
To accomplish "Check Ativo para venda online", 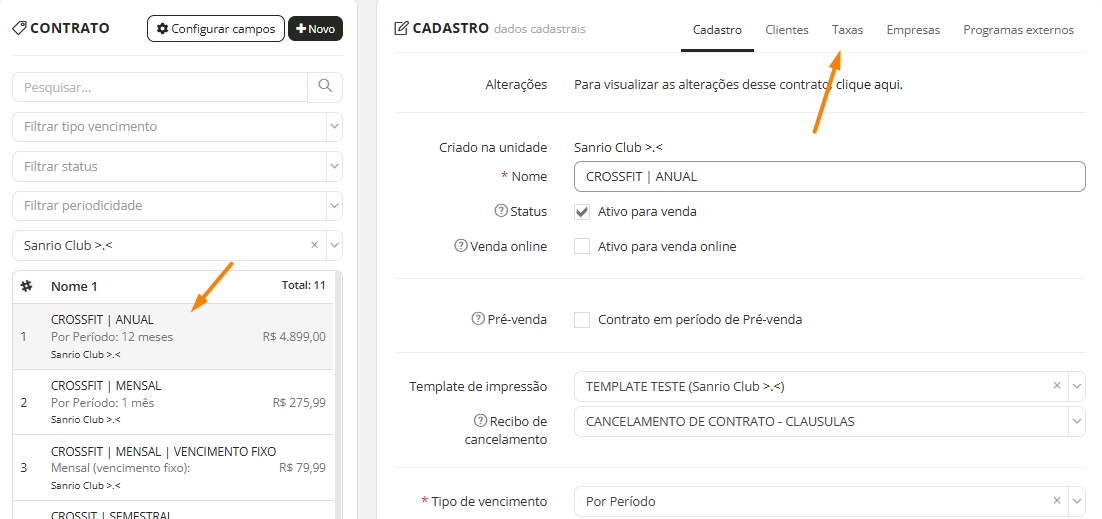I will (x=582, y=246).
